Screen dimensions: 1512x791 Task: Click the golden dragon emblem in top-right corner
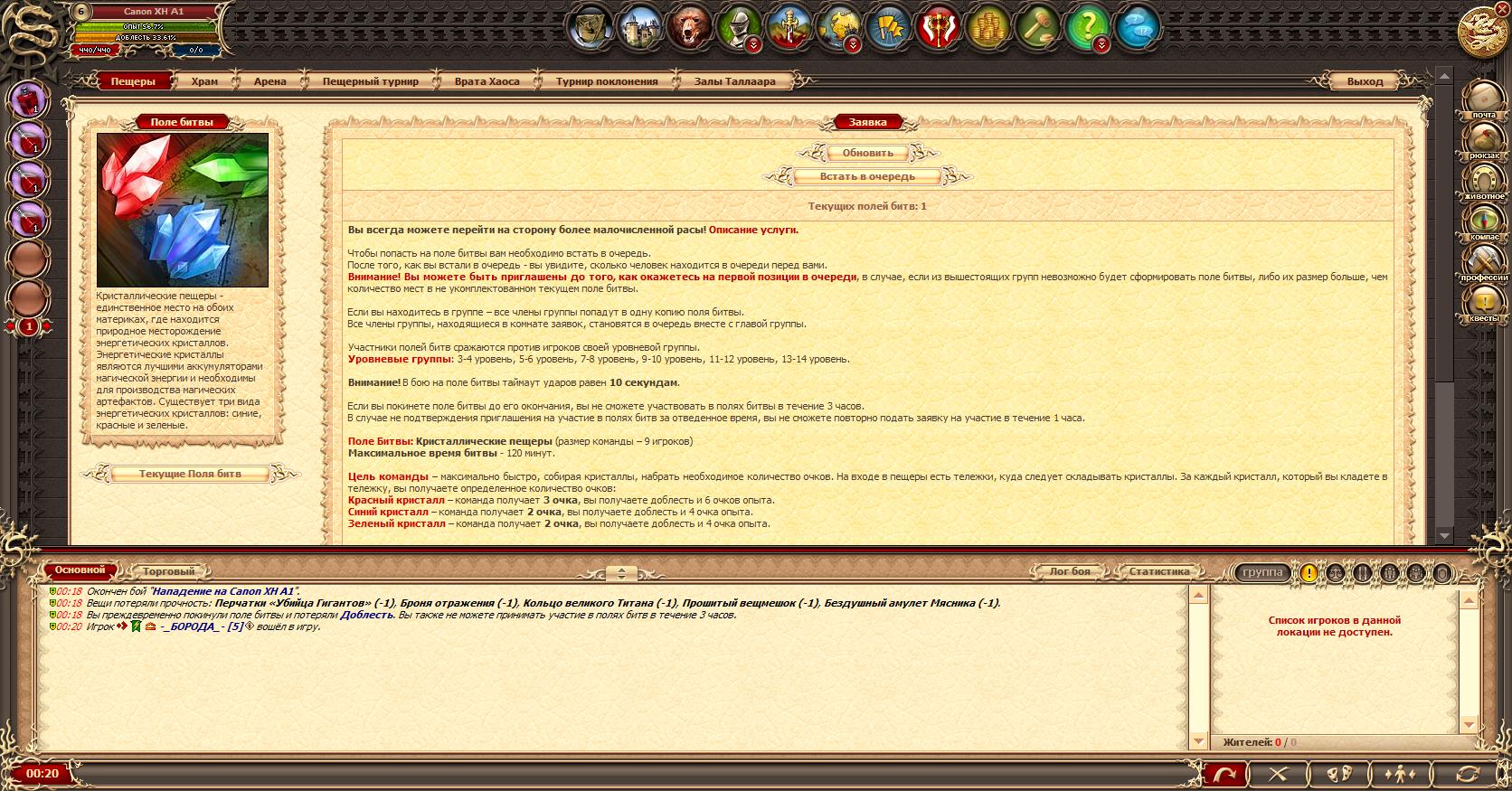[x=1483, y=33]
